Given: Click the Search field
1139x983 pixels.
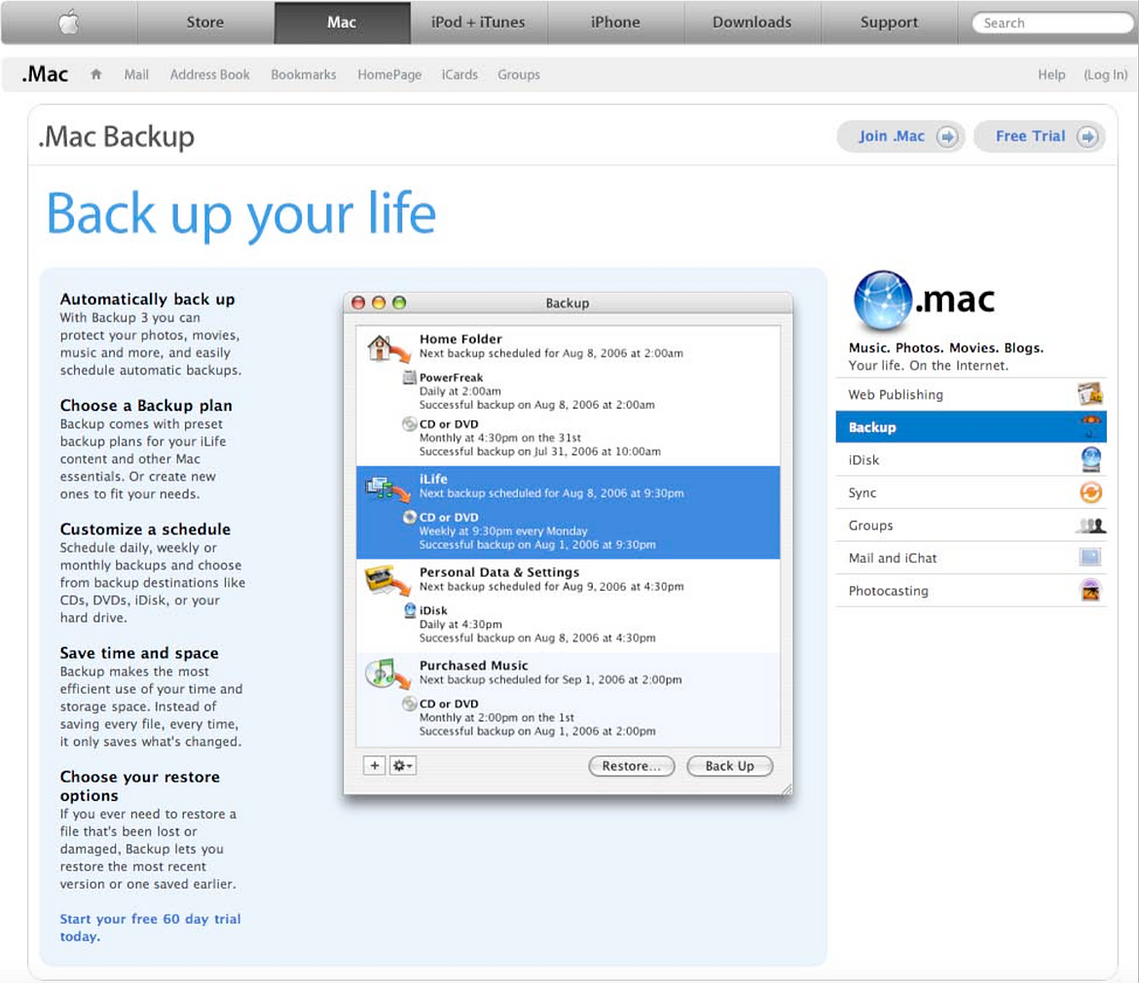Looking at the screenshot, I should [1053, 23].
